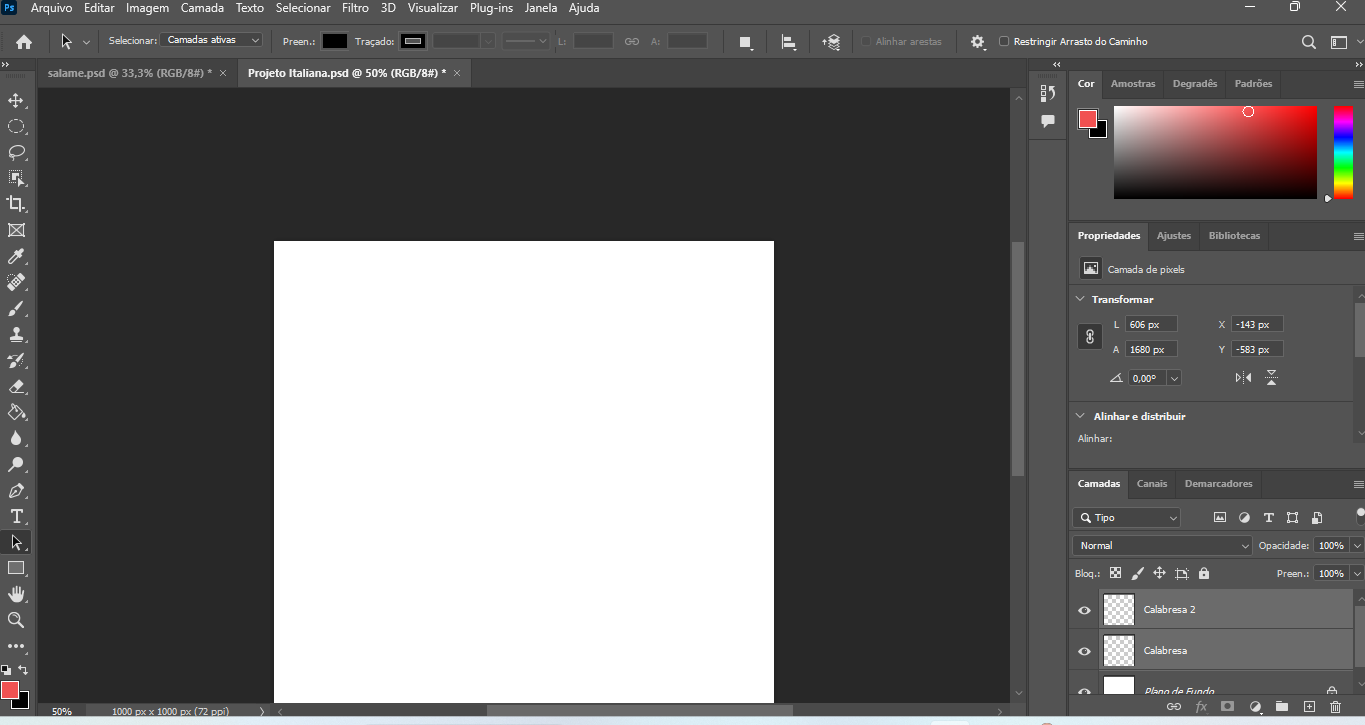Create a new layer
The height and width of the screenshot is (725, 1365).
[1309, 707]
